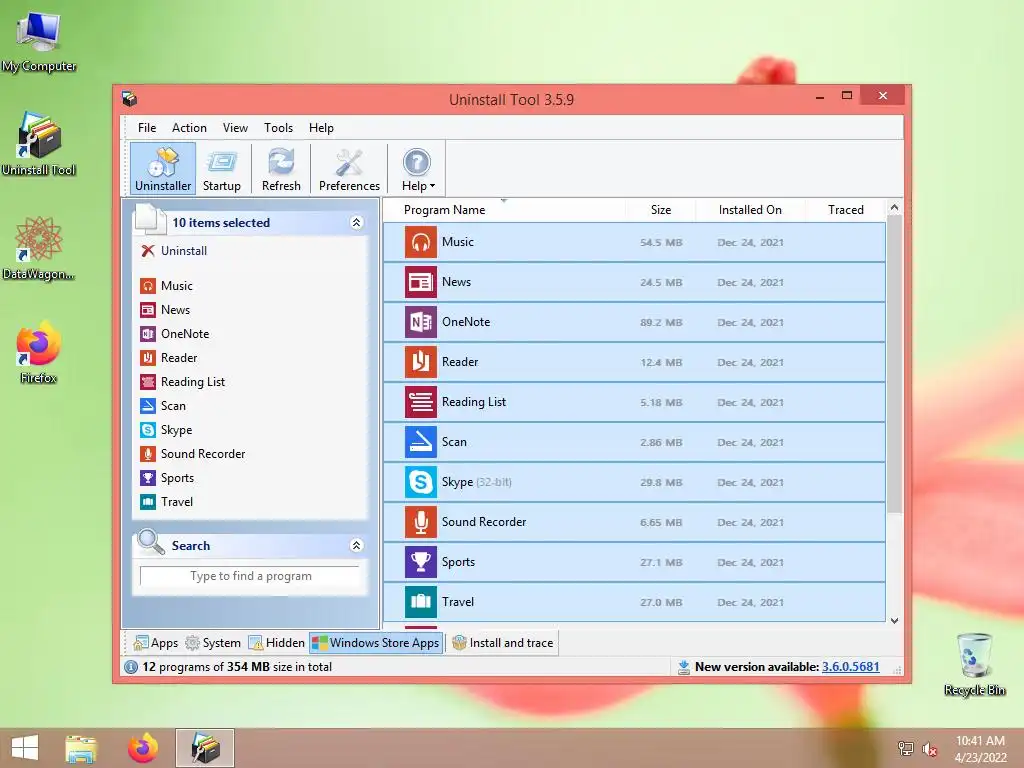
Task: Open the Action menu
Action: pos(189,128)
